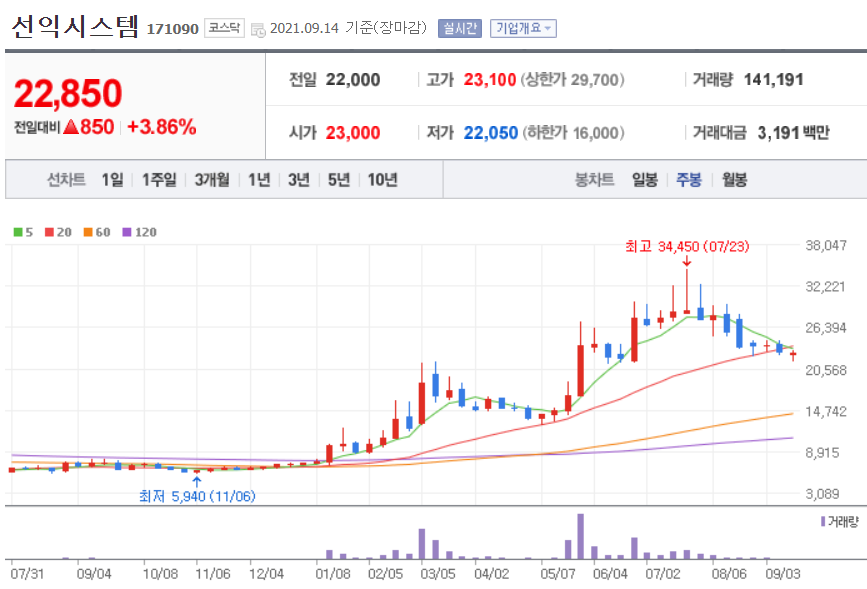Select the orange 60-period moving average legend icon
Screen dimensions: 867x589
point(87,230)
